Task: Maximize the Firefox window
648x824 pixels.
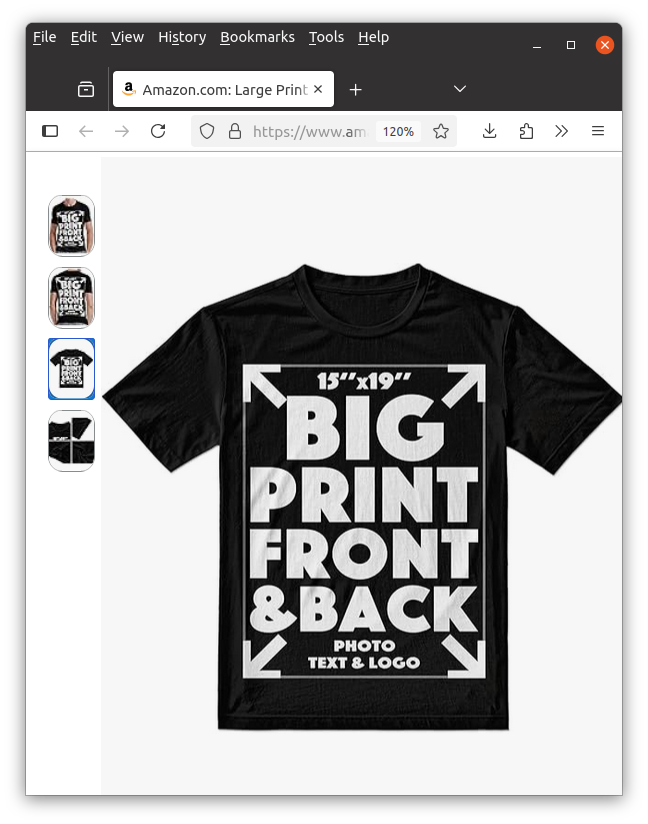Action: point(571,45)
